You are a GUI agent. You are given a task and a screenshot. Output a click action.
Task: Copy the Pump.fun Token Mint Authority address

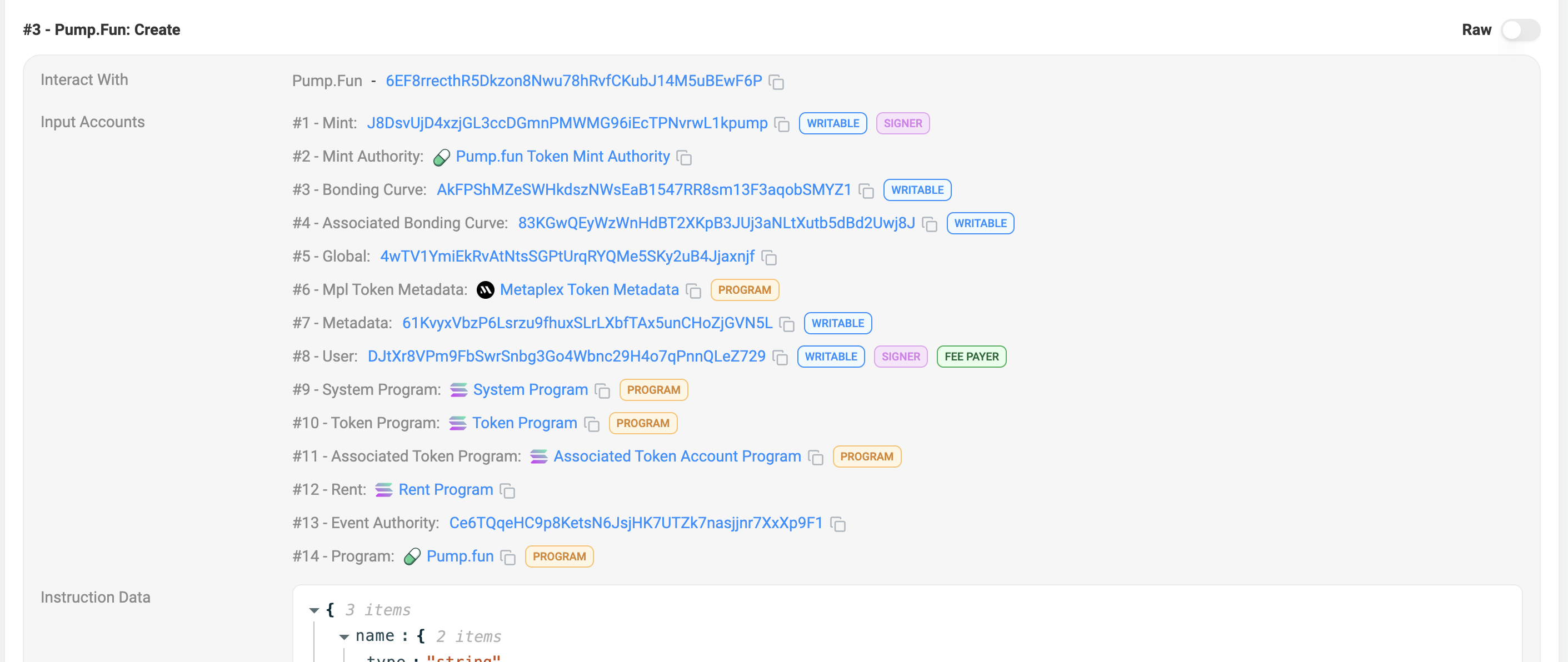coord(684,158)
